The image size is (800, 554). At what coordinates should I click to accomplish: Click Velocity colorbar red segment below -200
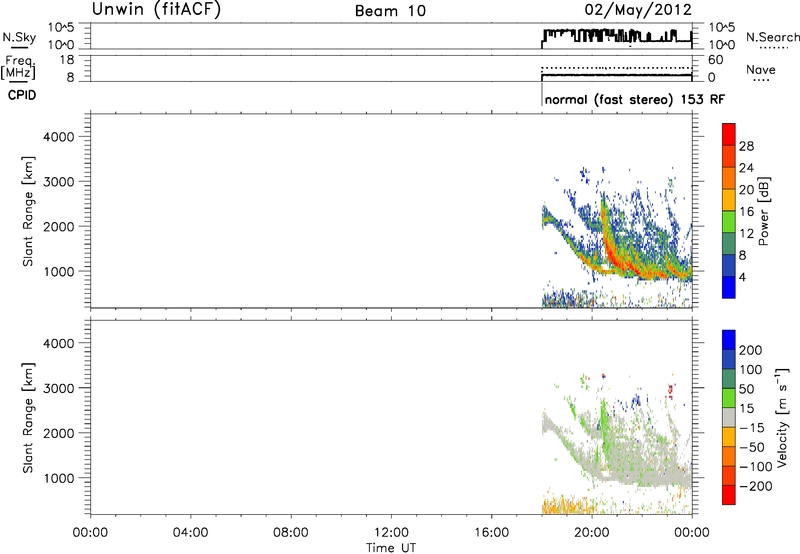pos(729,495)
